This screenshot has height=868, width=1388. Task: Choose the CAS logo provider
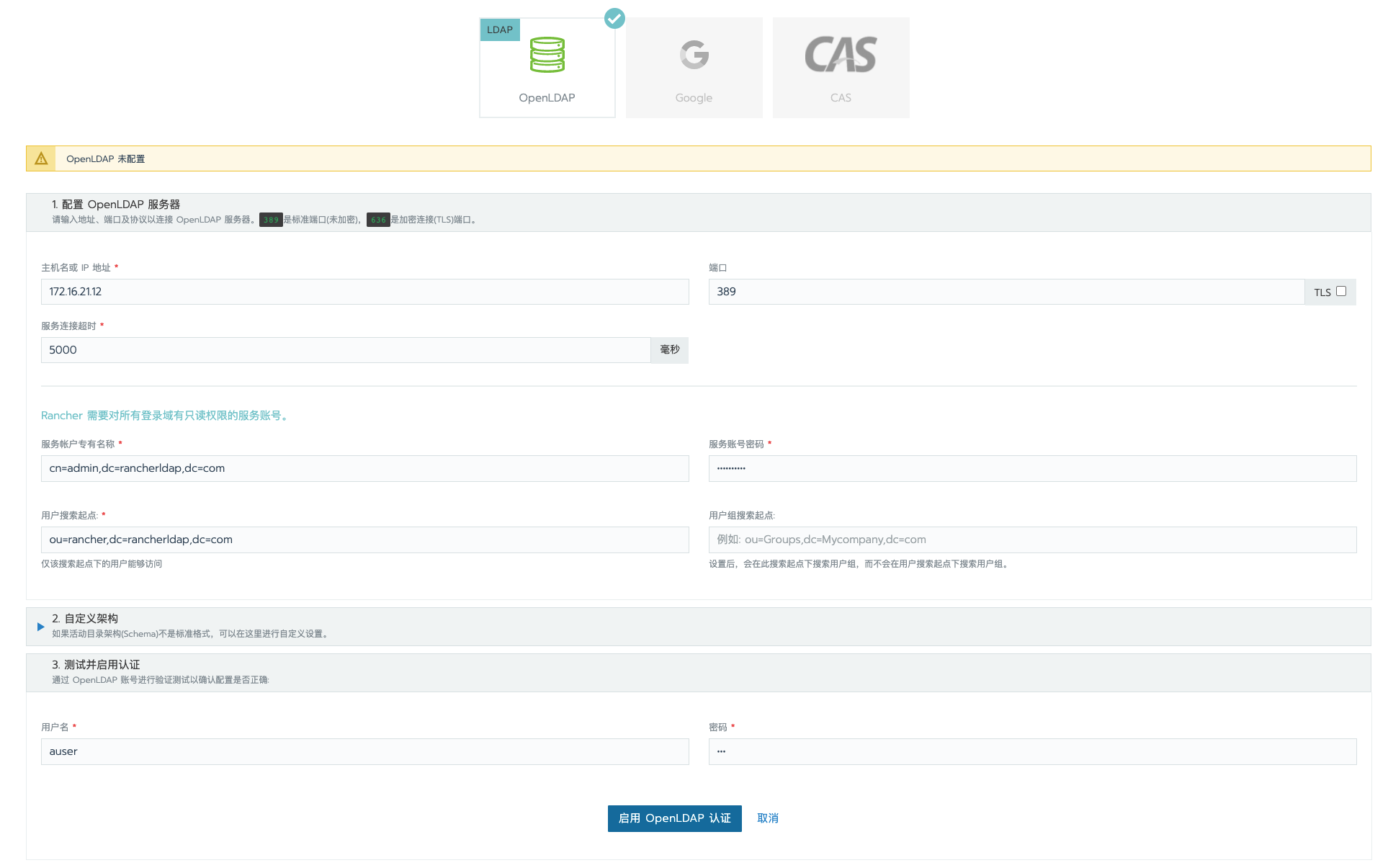pyautogui.click(x=841, y=55)
